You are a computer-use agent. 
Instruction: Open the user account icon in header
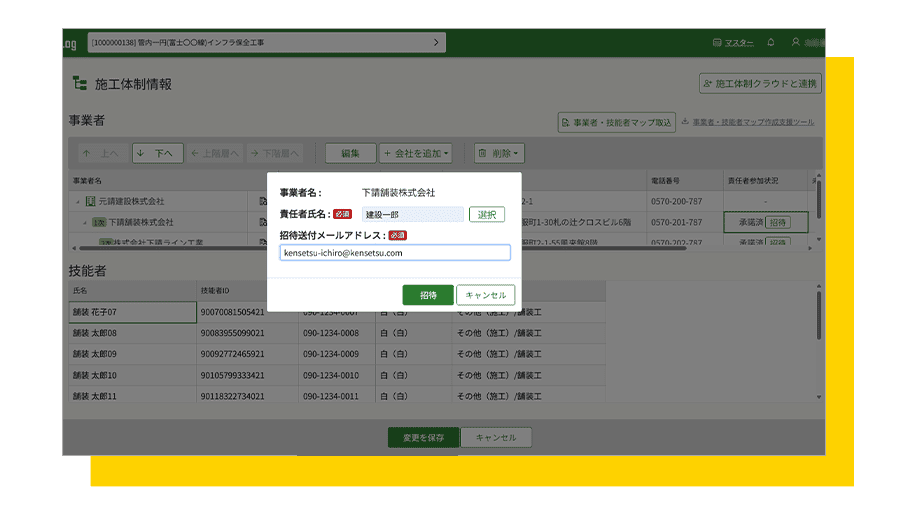[x=796, y=43]
